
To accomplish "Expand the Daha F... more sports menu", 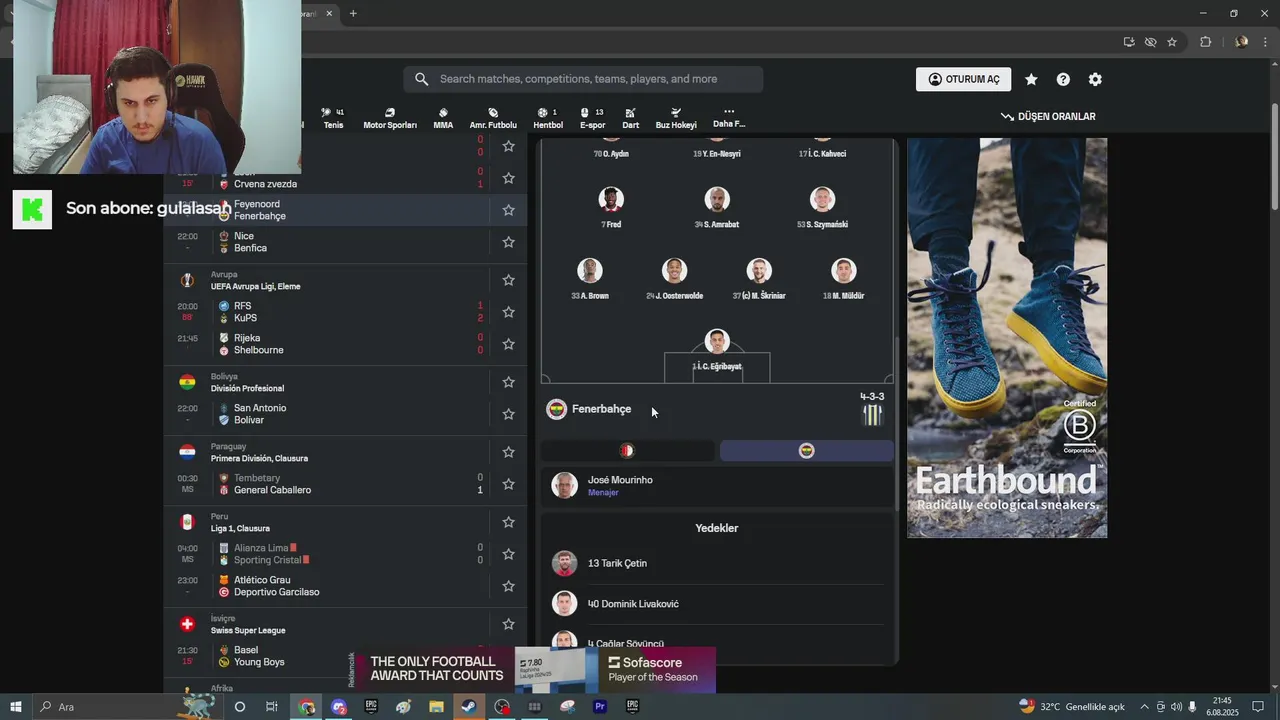I will [729, 118].
